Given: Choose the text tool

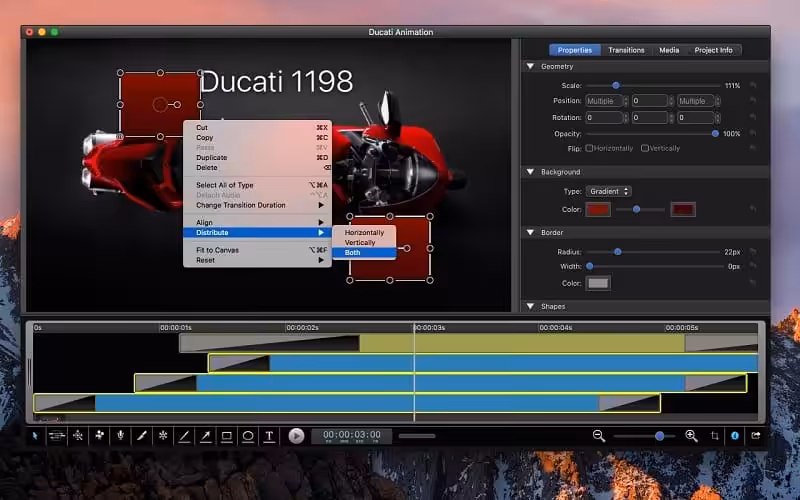Looking at the screenshot, I should [x=269, y=436].
